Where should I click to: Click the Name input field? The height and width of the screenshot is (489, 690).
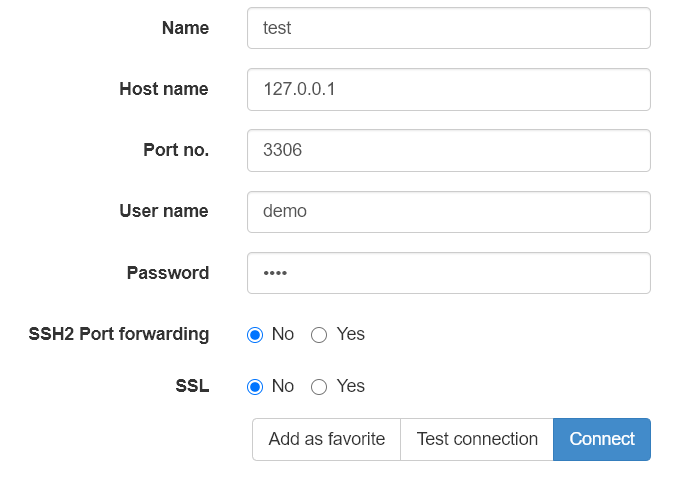pyautogui.click(x=448, y=28)
